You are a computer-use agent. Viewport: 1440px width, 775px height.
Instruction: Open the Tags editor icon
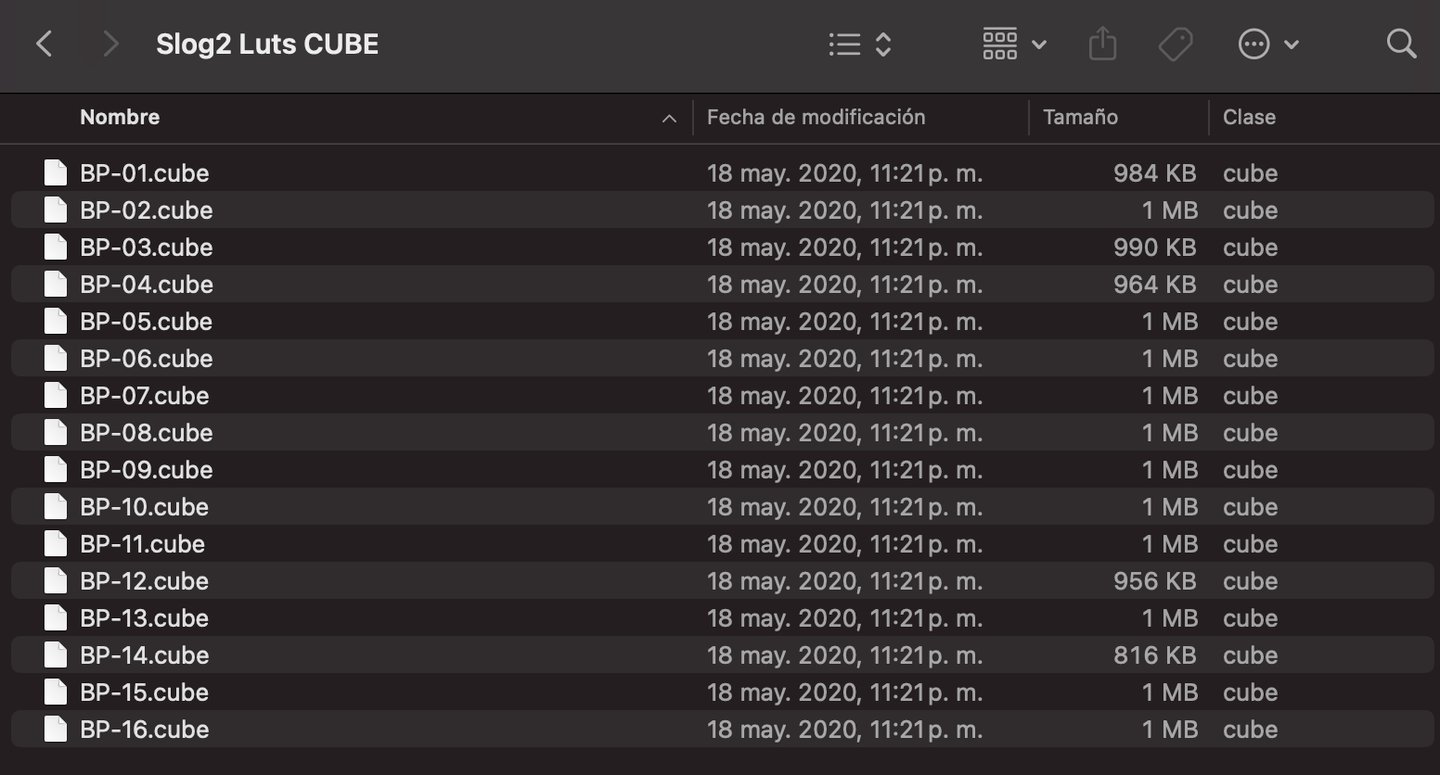pyautogui.click(x=1175, y=44)
